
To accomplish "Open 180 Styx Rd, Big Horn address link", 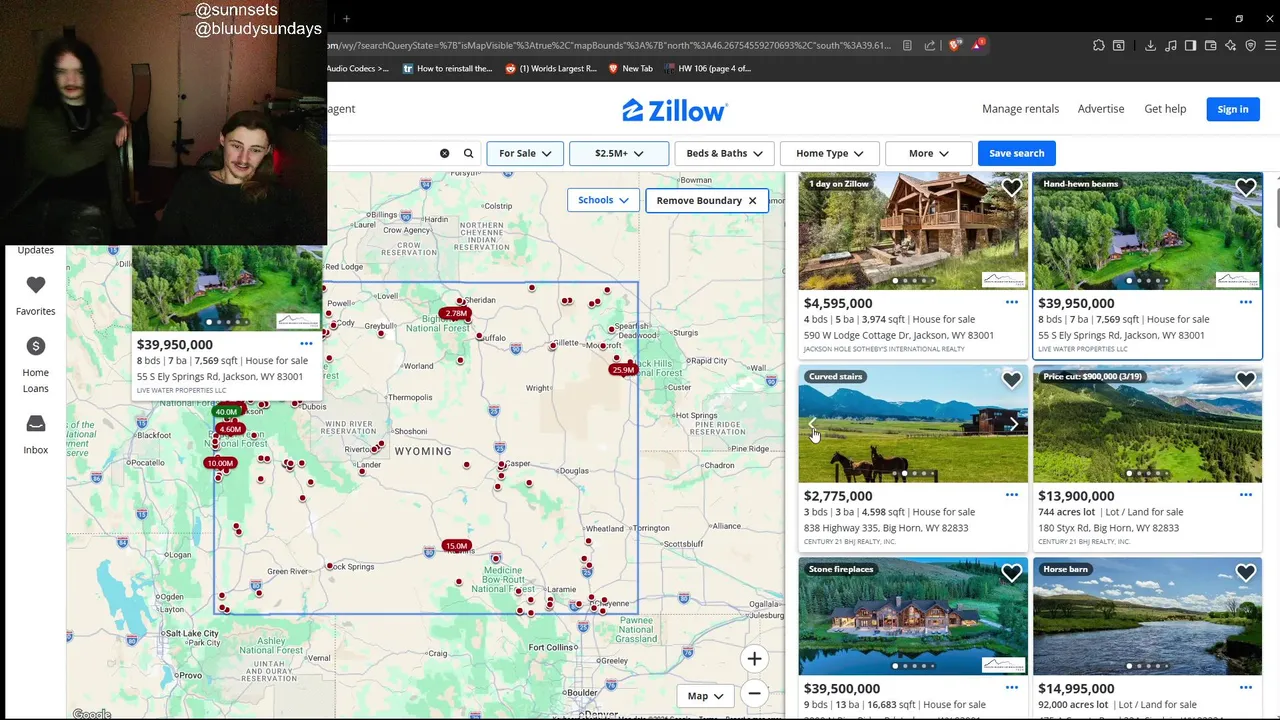I will click(x=1108, y=528).
